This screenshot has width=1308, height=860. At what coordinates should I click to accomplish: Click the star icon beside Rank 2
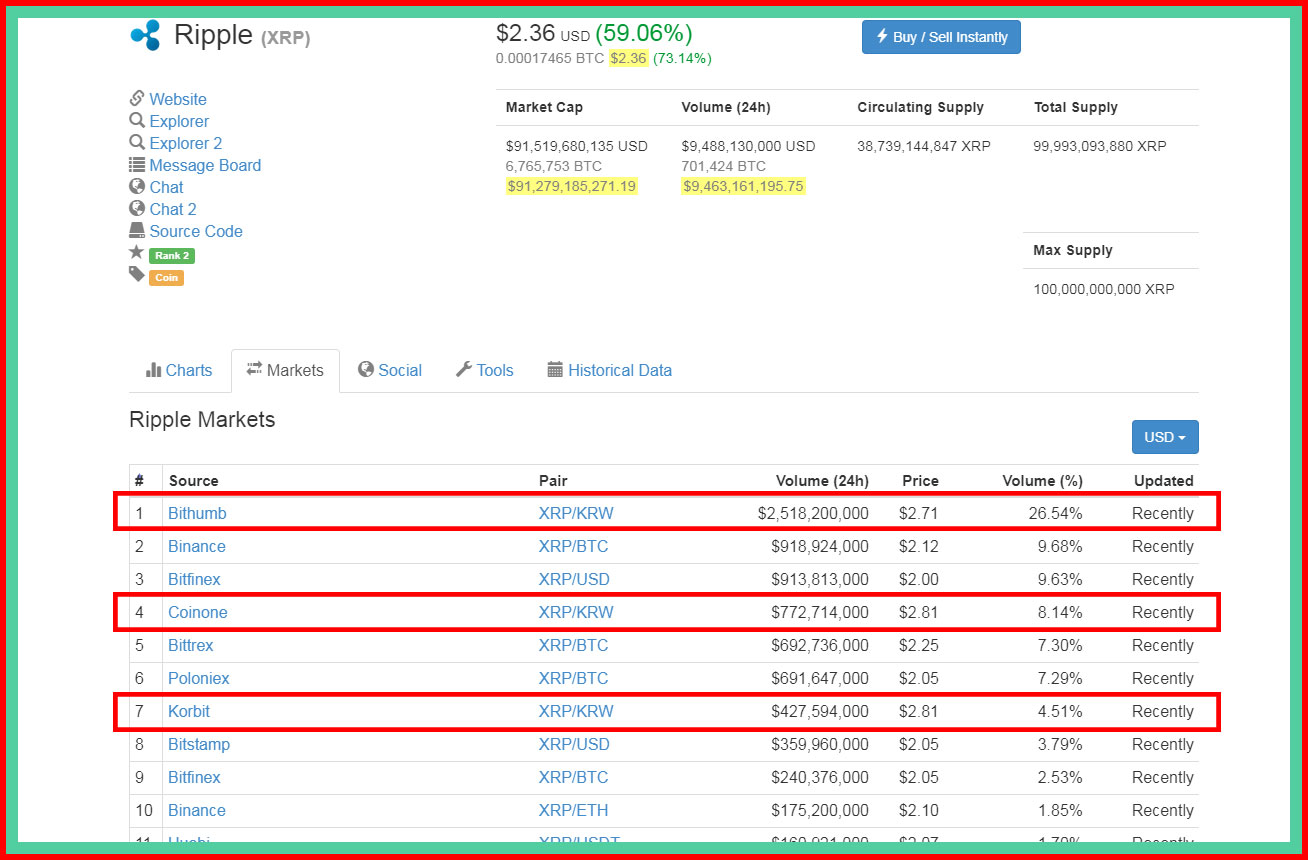137,253
